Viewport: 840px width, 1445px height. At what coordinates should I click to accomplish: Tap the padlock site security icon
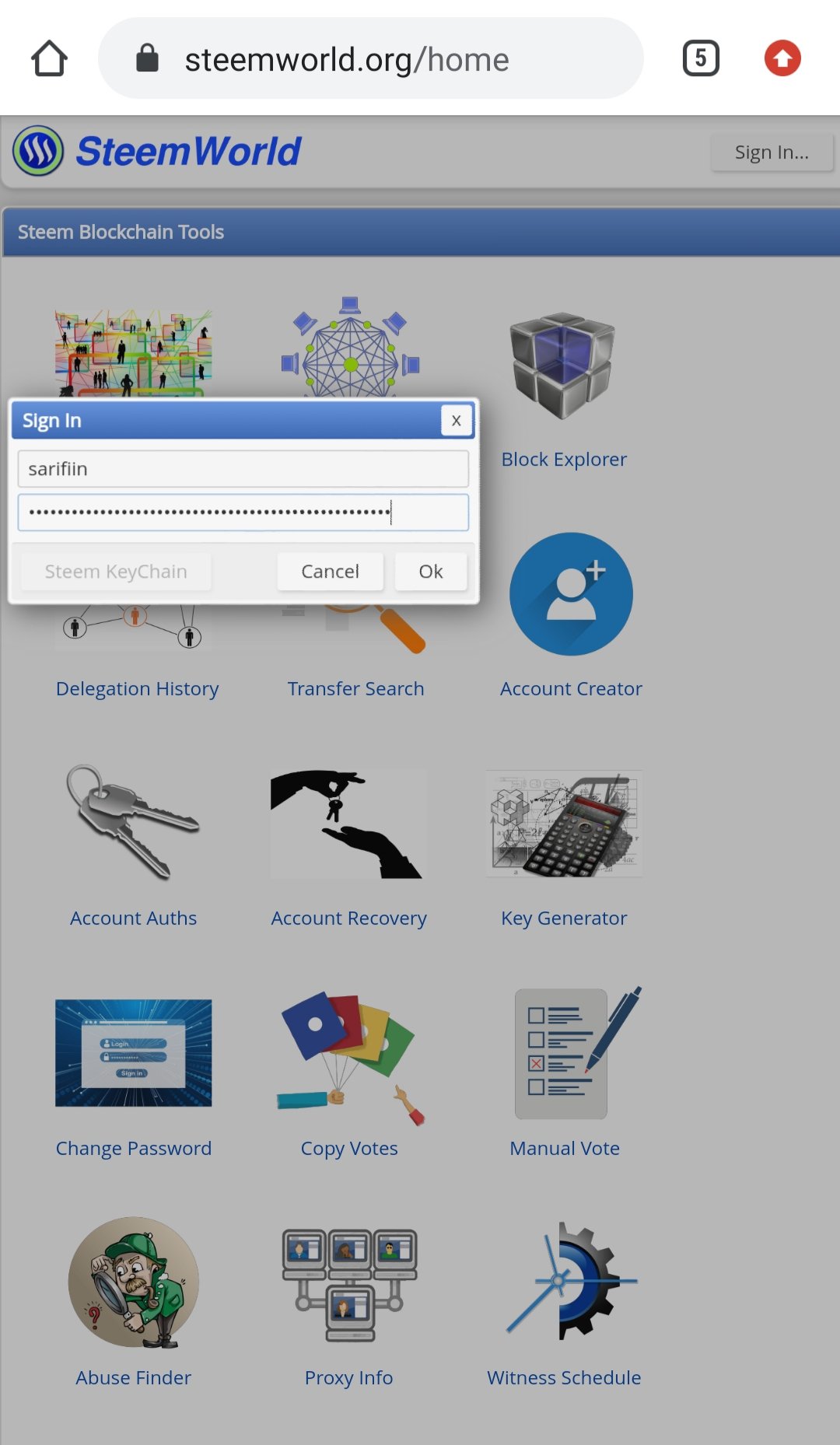point(147,58)
